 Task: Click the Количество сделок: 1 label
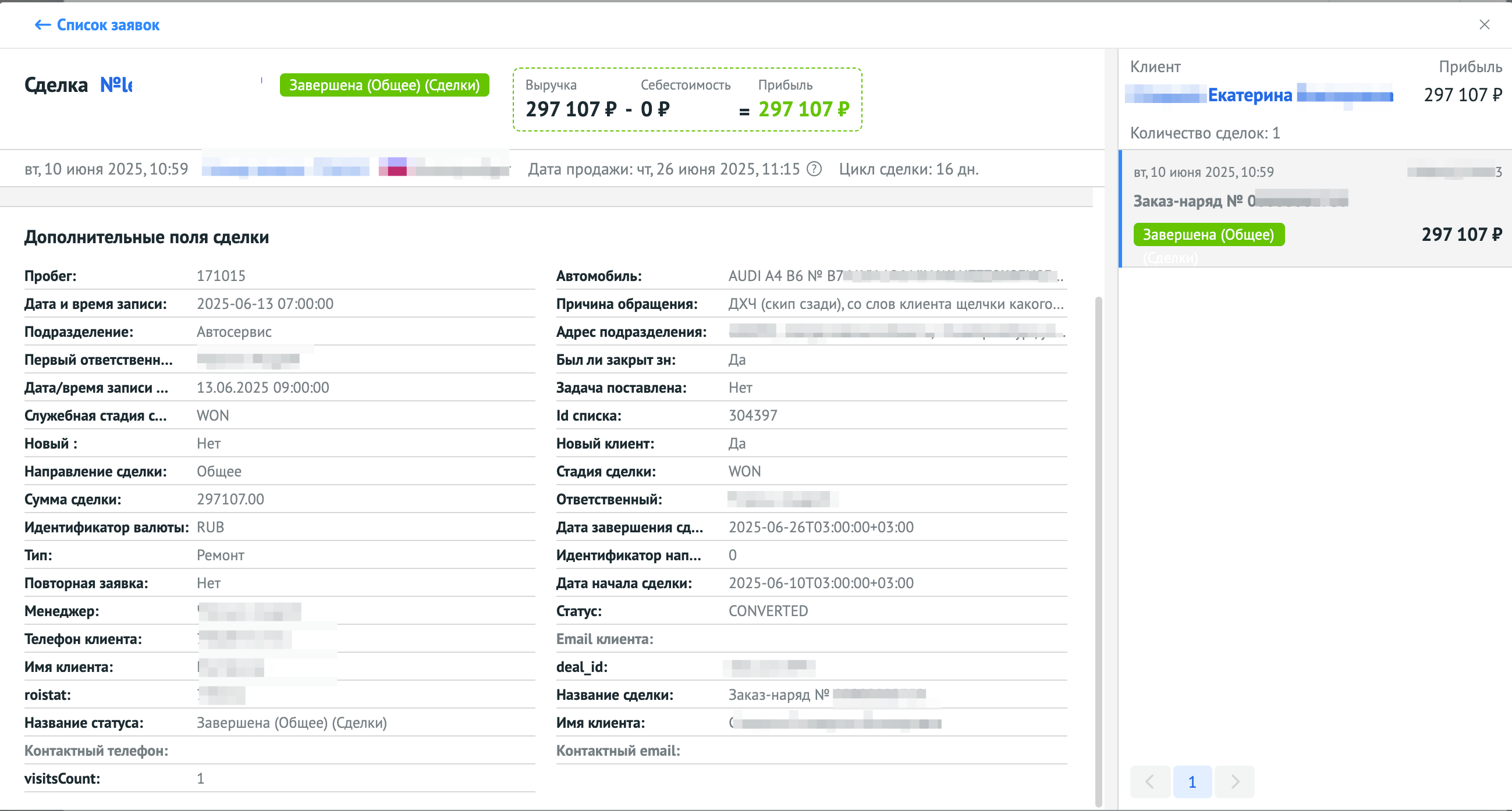click(x=1205, y=133)
